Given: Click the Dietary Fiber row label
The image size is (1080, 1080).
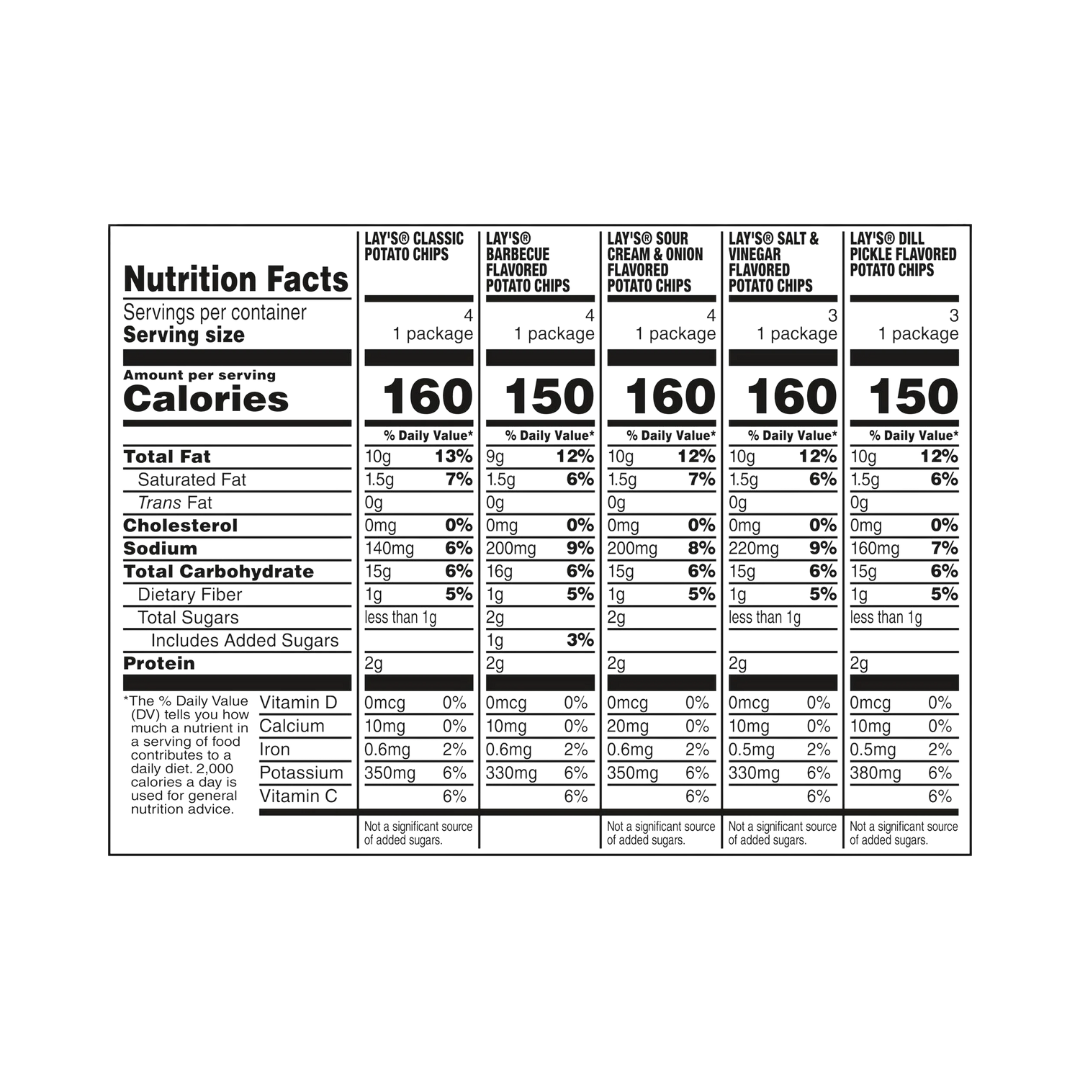Looking at the screenshot, I should point(190,594).
